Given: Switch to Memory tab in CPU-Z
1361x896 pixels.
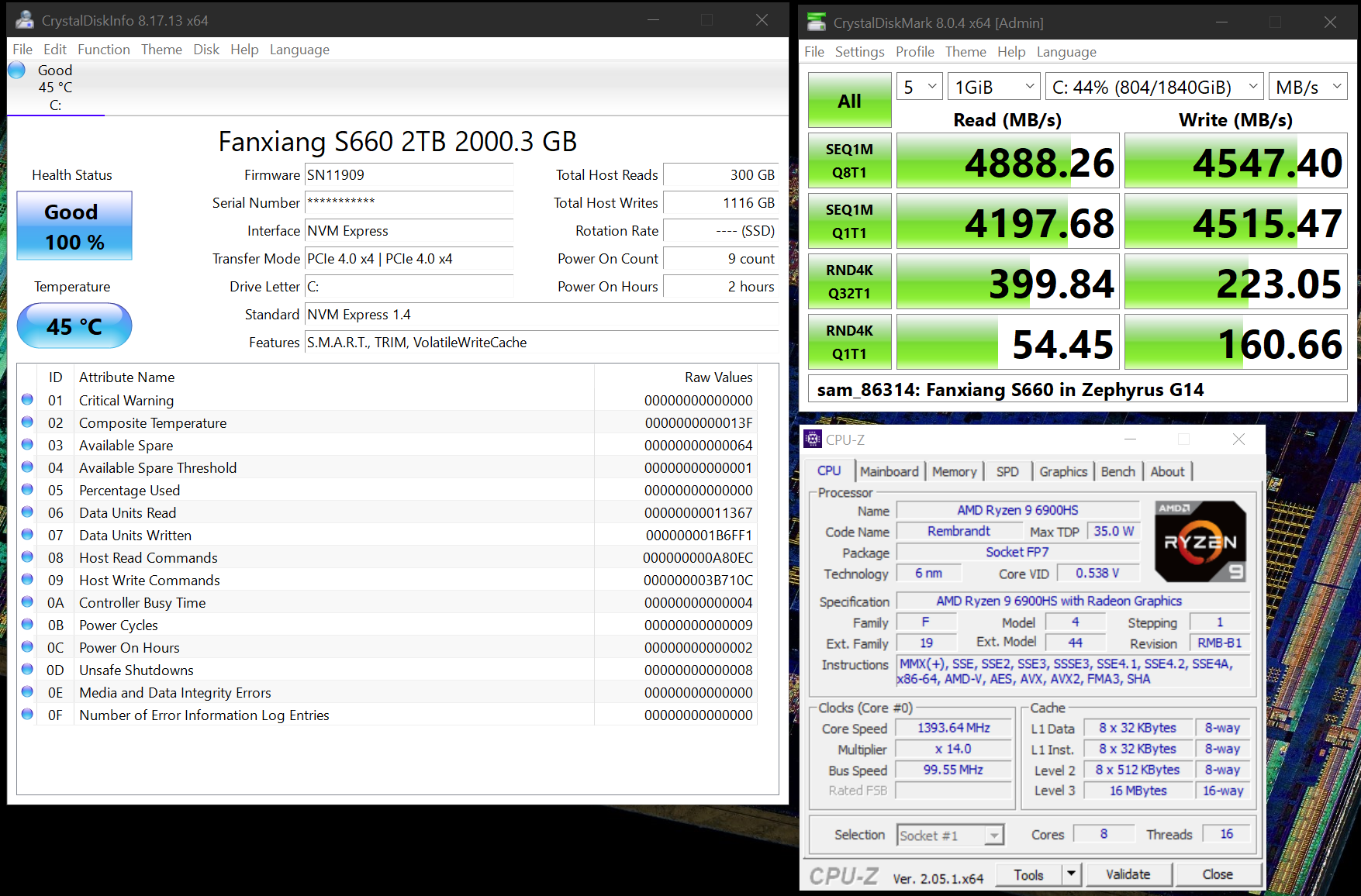Looking at the screenshot, I should [954, 471].
